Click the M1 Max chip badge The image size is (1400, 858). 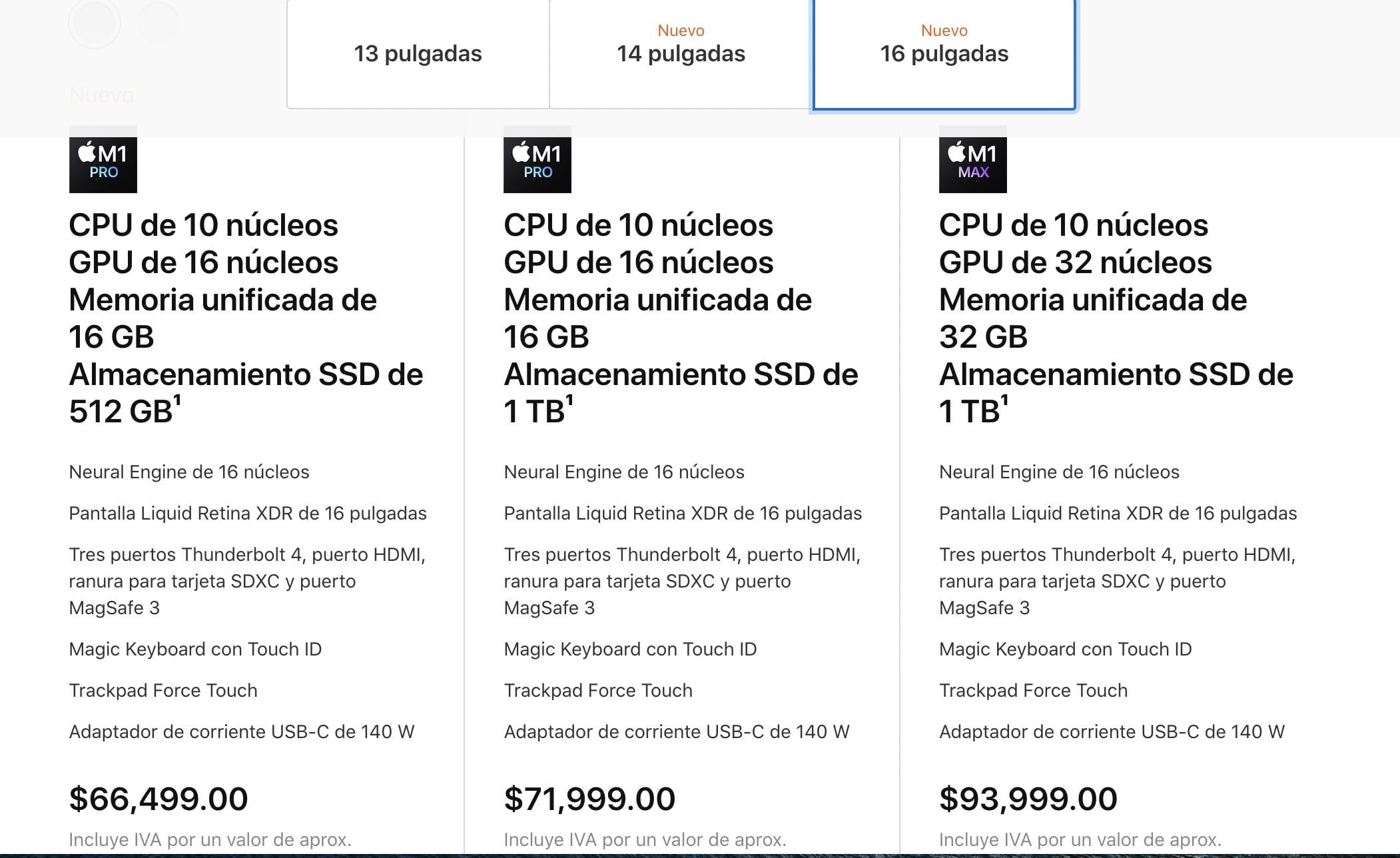coord(972,163)
